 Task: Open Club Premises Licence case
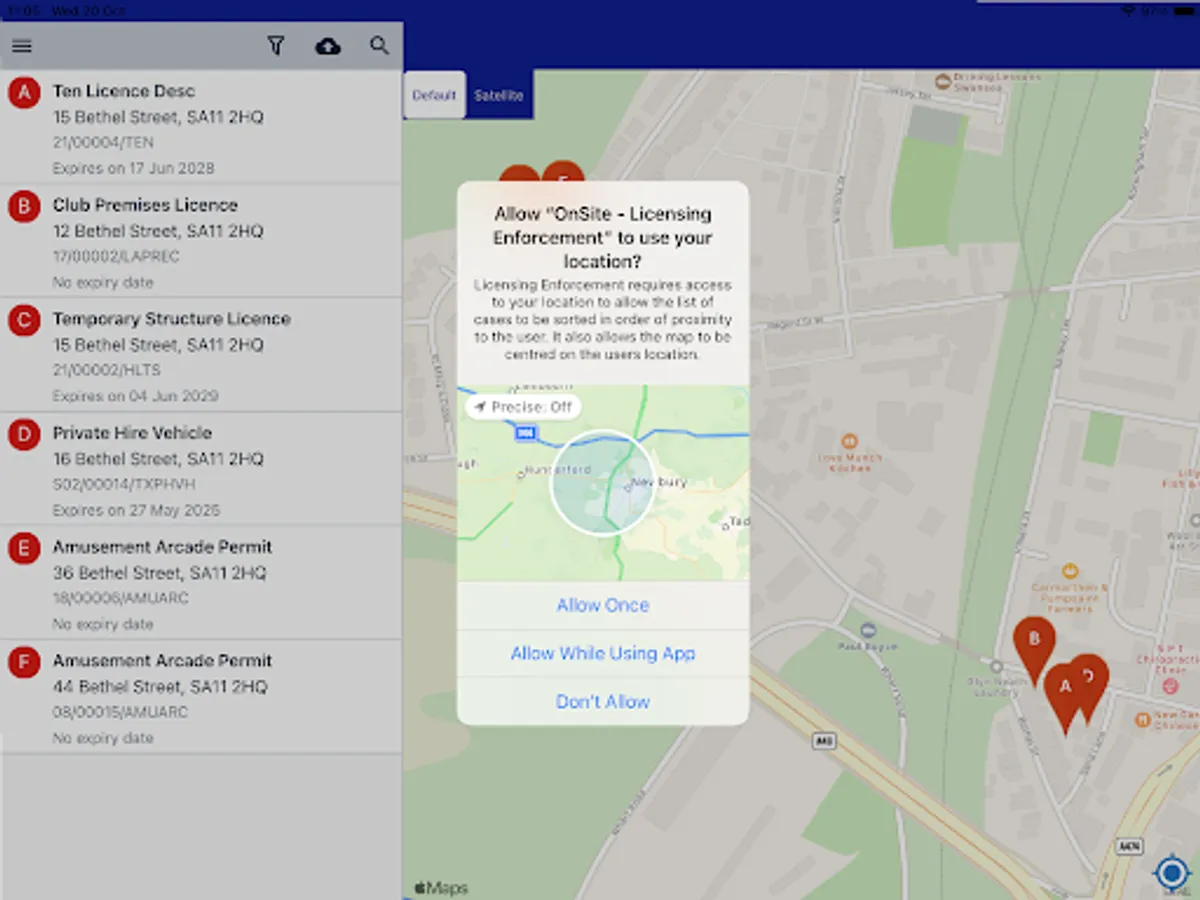tap(201, 241)
